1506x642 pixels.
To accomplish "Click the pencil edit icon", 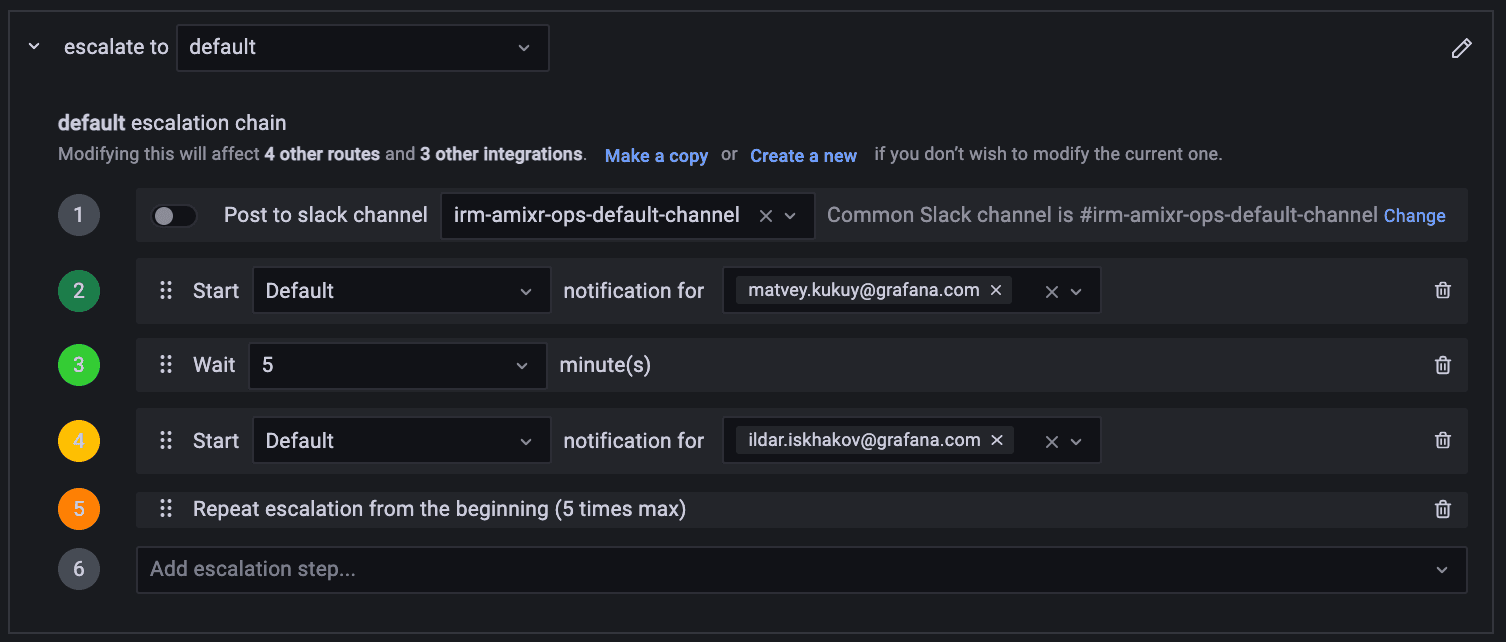I will click(x=1461, y=48).
